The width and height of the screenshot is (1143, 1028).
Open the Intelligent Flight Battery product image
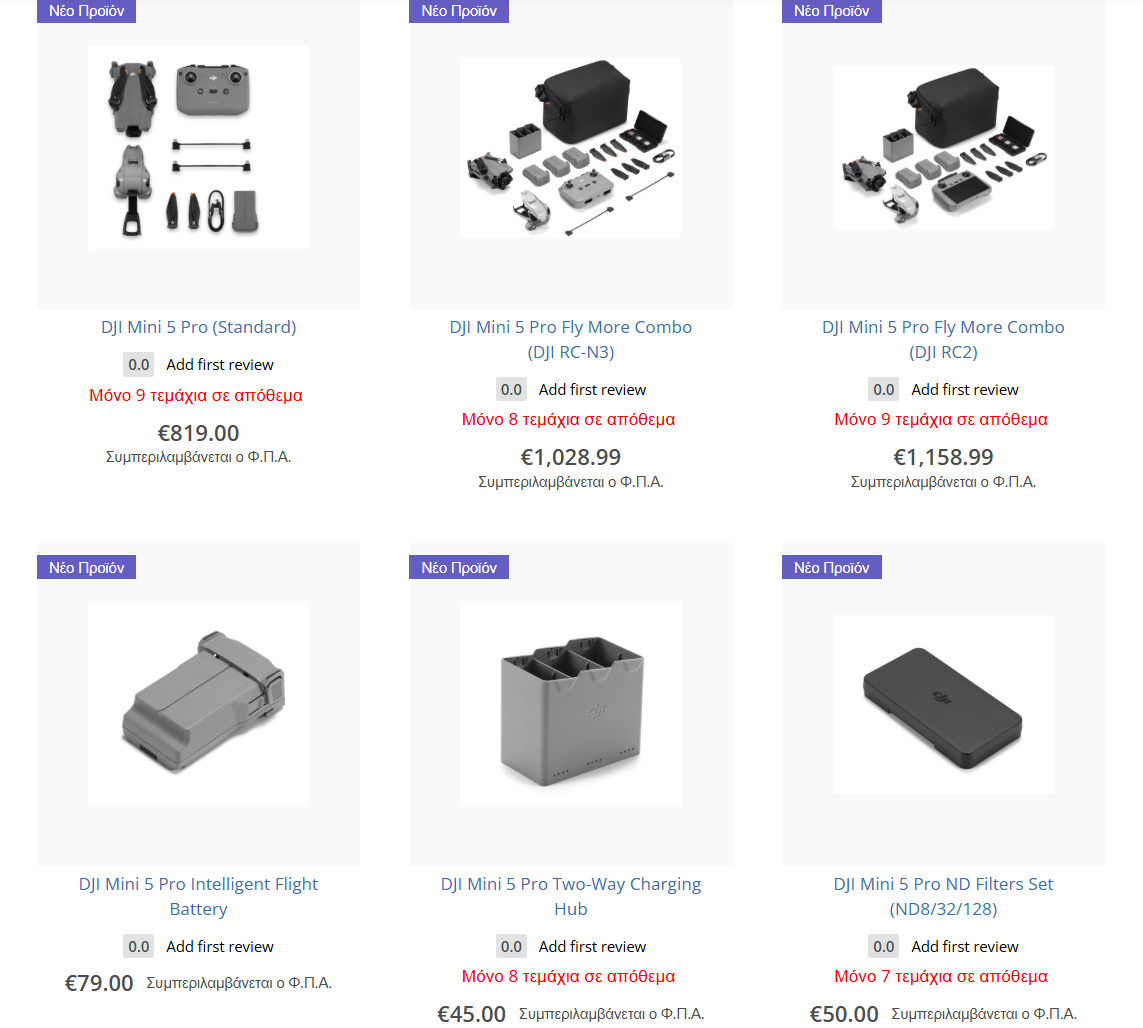[x=198, y=704]
